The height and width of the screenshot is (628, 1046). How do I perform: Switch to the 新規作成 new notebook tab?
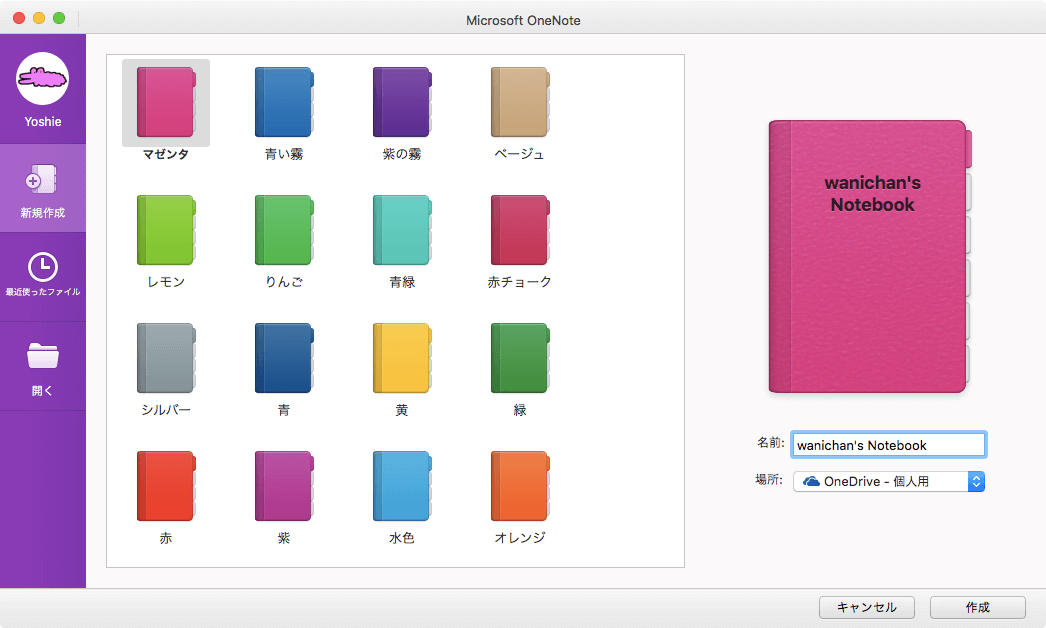tap(43, 188)
